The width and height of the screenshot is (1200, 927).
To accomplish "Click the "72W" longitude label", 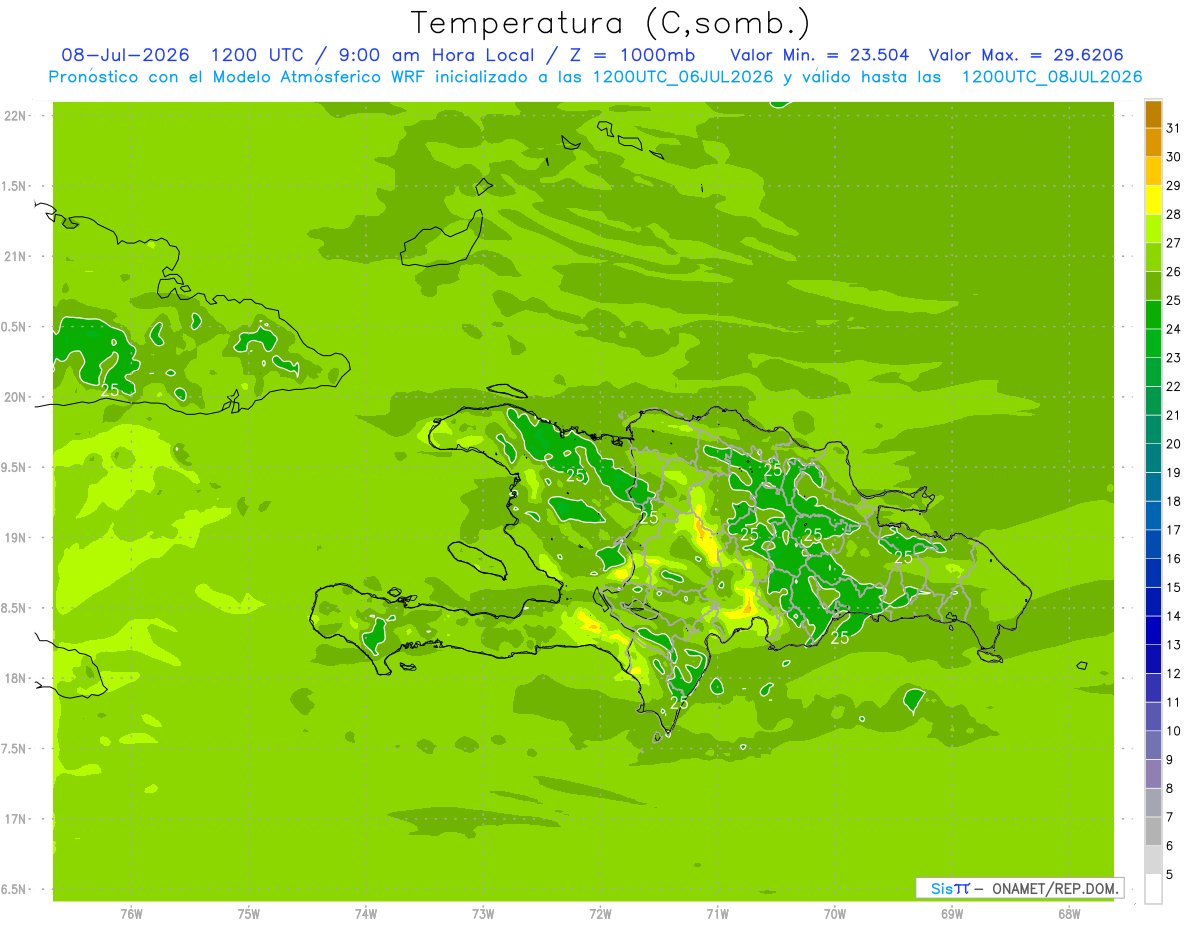I will (600, 913).
